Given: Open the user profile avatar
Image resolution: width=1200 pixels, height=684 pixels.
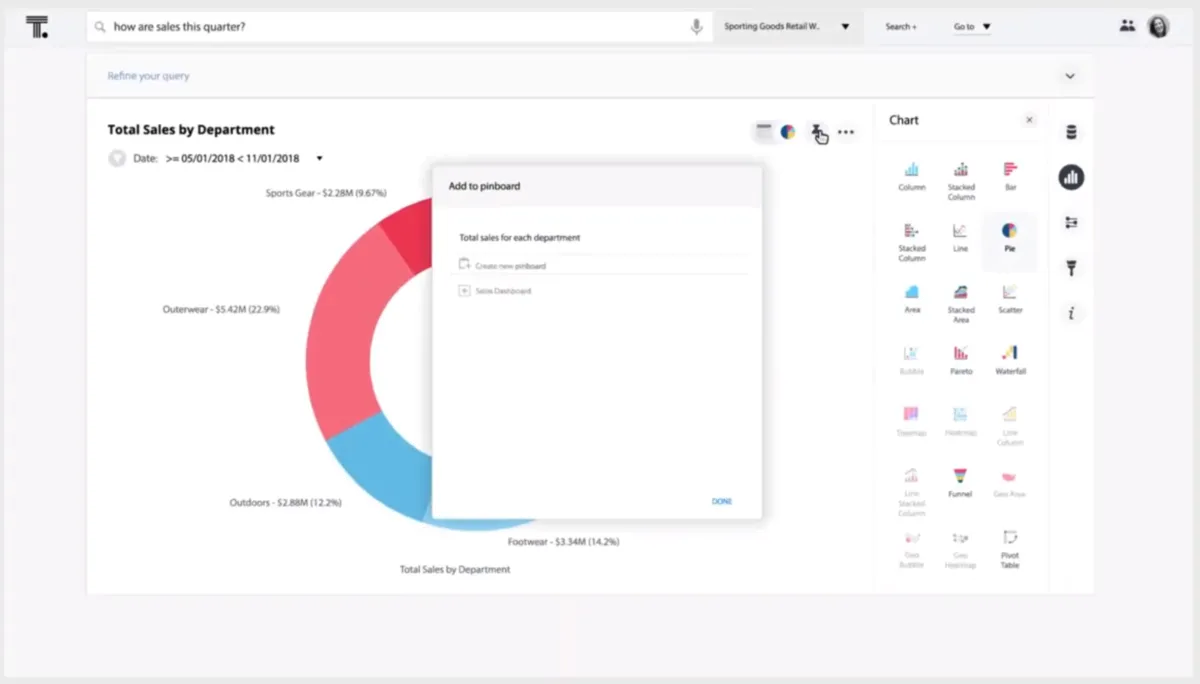Looking at the screenshot, I should click(1158, 27).
